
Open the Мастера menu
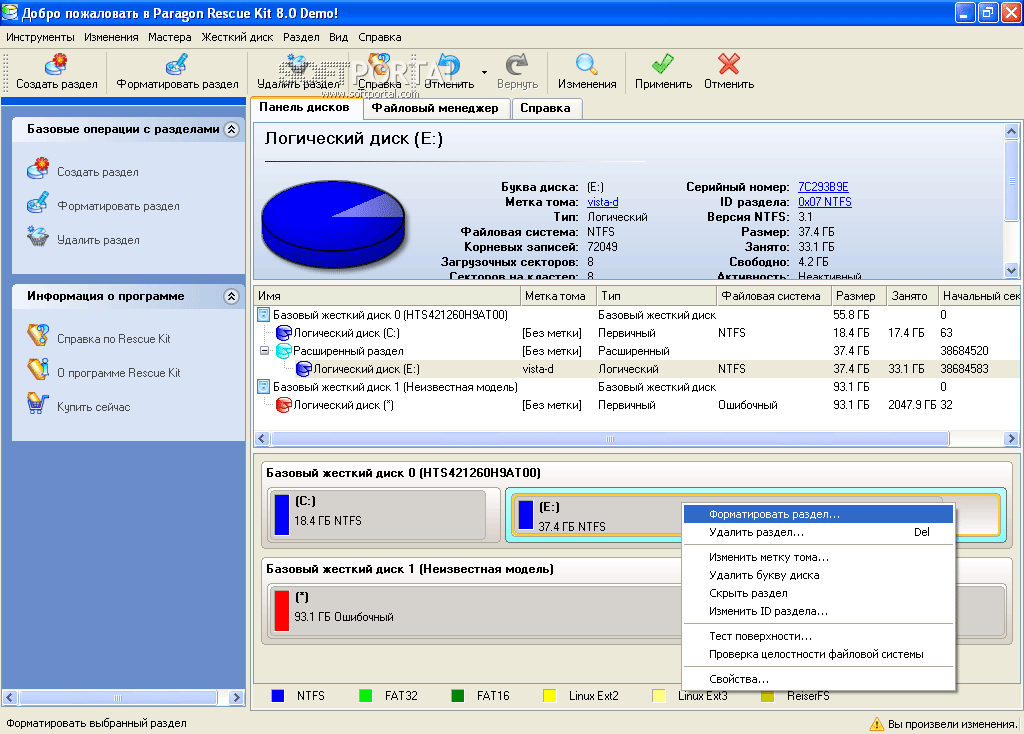coord(170,37)
